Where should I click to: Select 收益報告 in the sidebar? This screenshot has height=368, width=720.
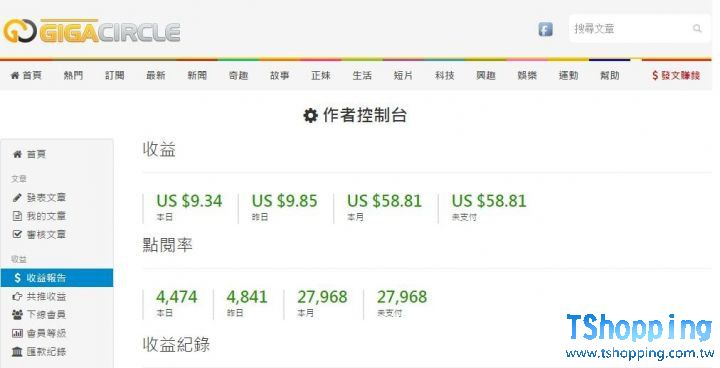[x=57, y=277]
